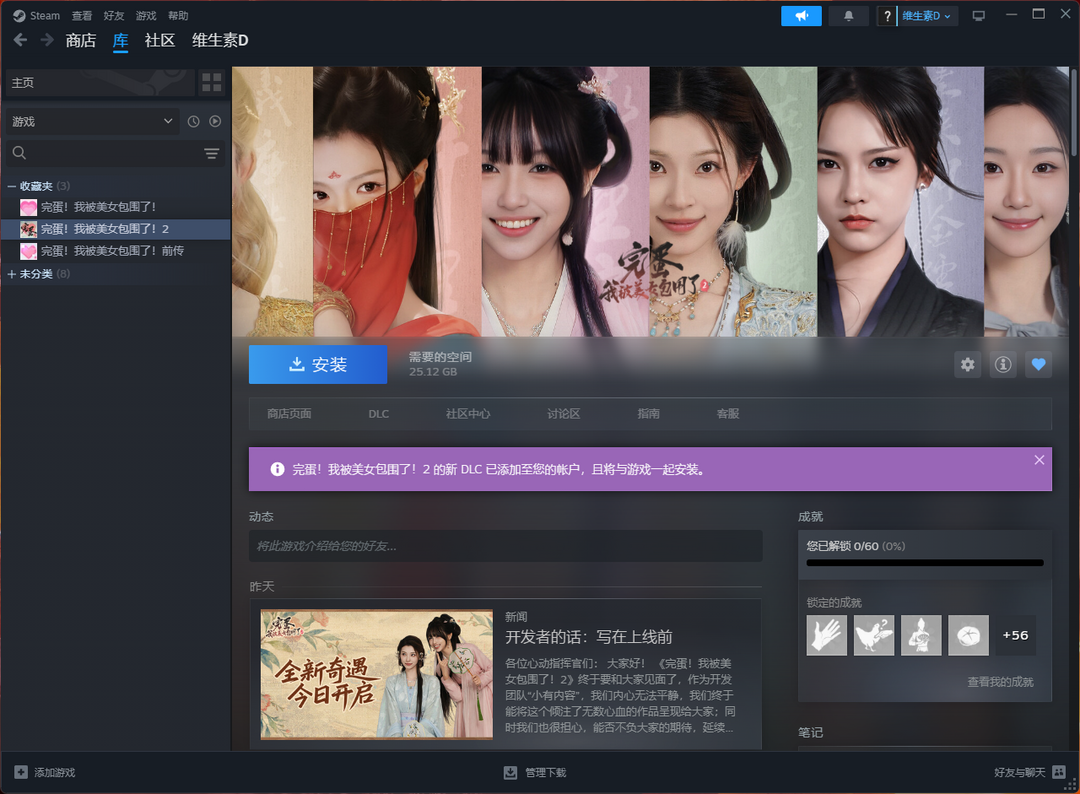Click the hand achievement icon
This screenshot has width=1080, height=794.
pyautogui.click(x=827, y=635)
